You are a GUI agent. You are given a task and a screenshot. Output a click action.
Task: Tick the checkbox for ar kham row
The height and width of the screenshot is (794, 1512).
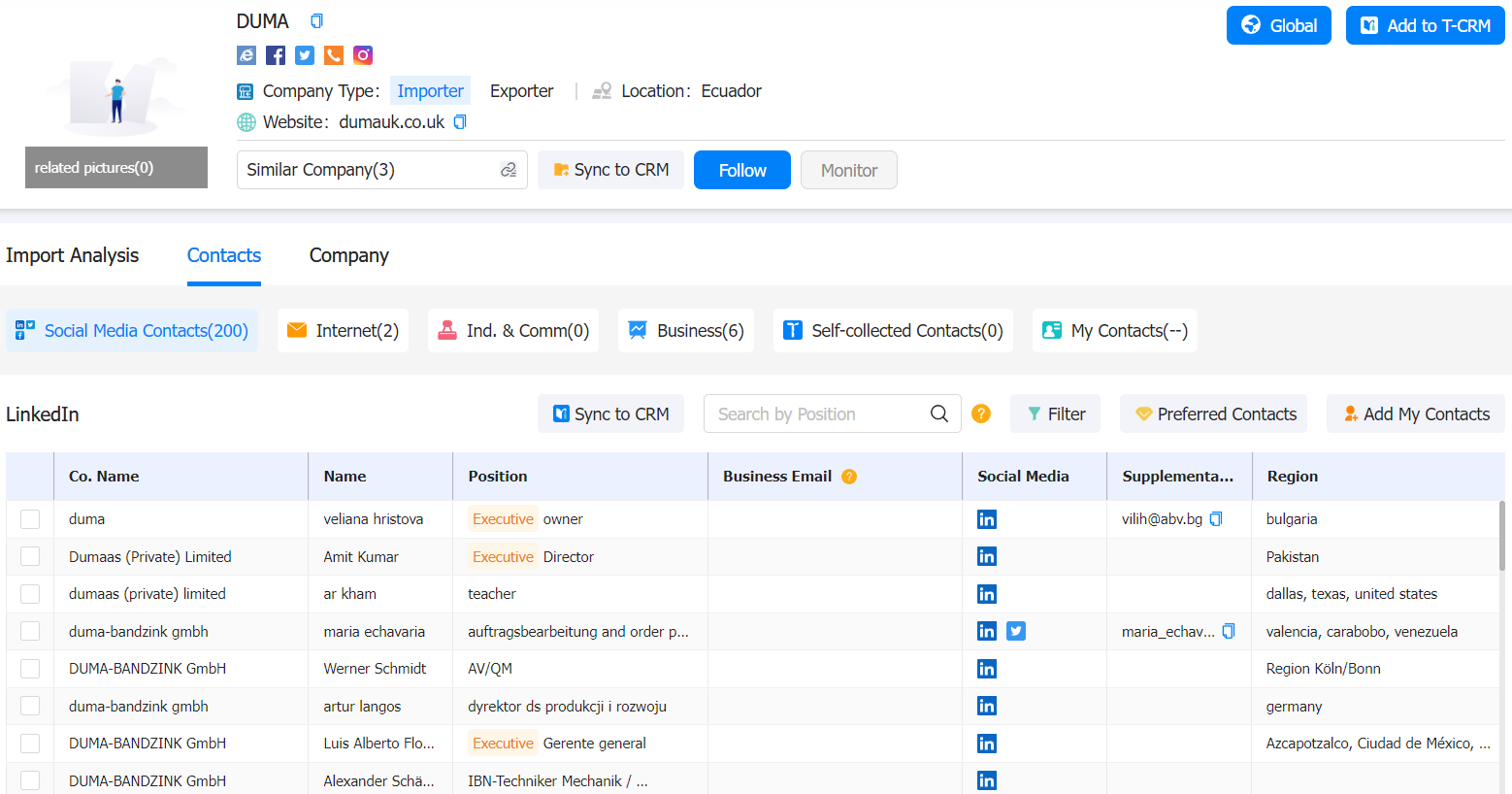(30, 594)
